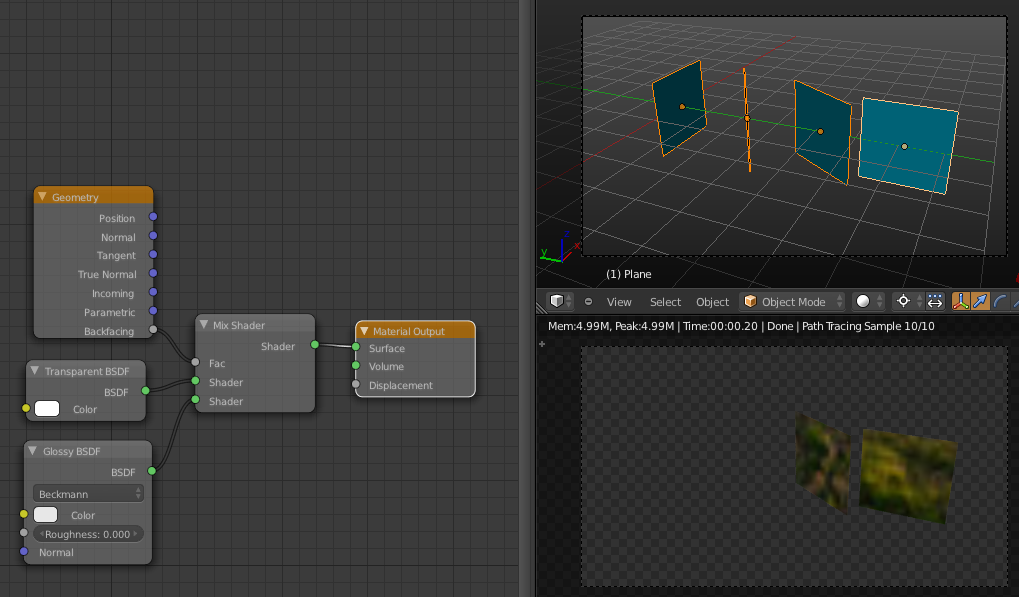The width and height of the screenshot is (1019, 597).
Task: Click the Displacement input socket
Action: (x=356, y=385)
